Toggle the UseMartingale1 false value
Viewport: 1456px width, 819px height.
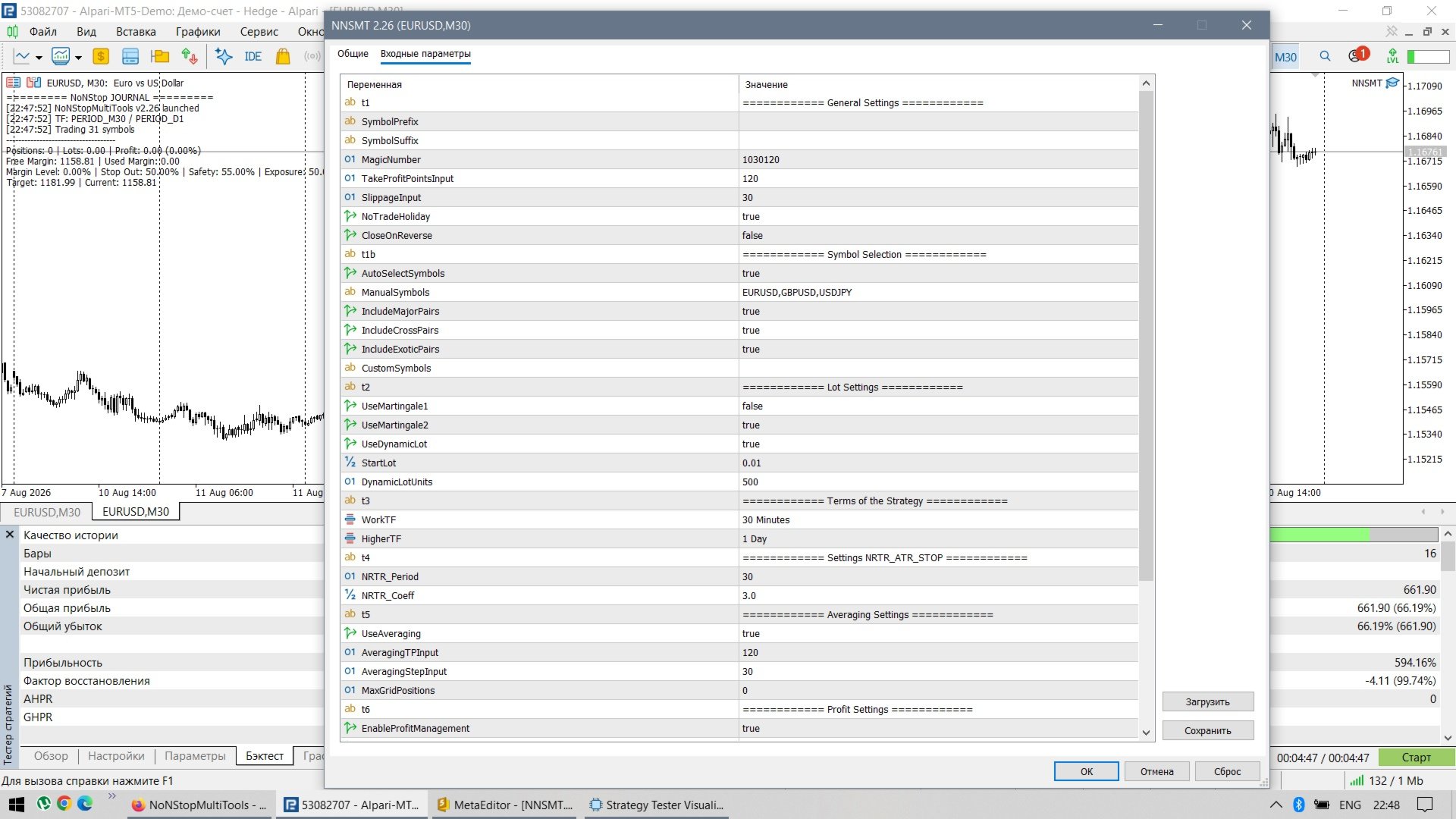pos(938,406)
